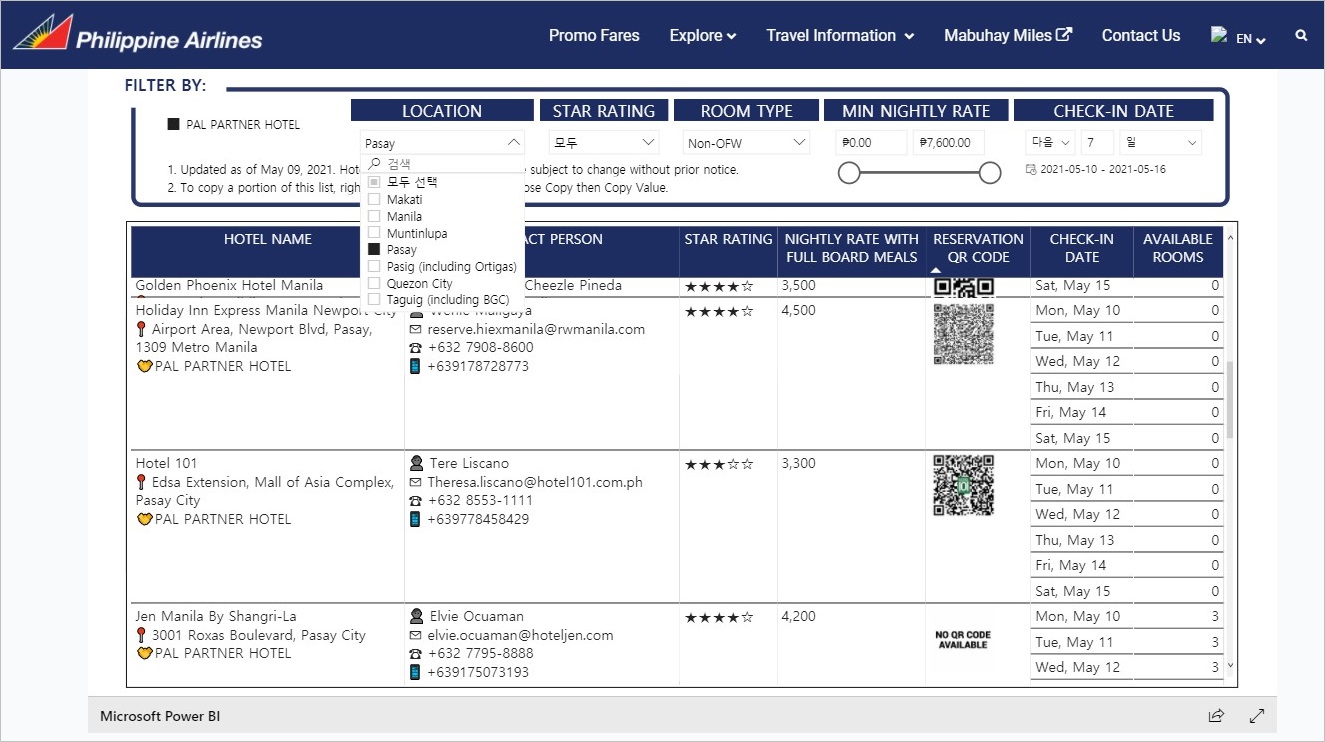Click the location search box
The height and width of the screenshot is (742, 1325).
(x=442, y=164)
